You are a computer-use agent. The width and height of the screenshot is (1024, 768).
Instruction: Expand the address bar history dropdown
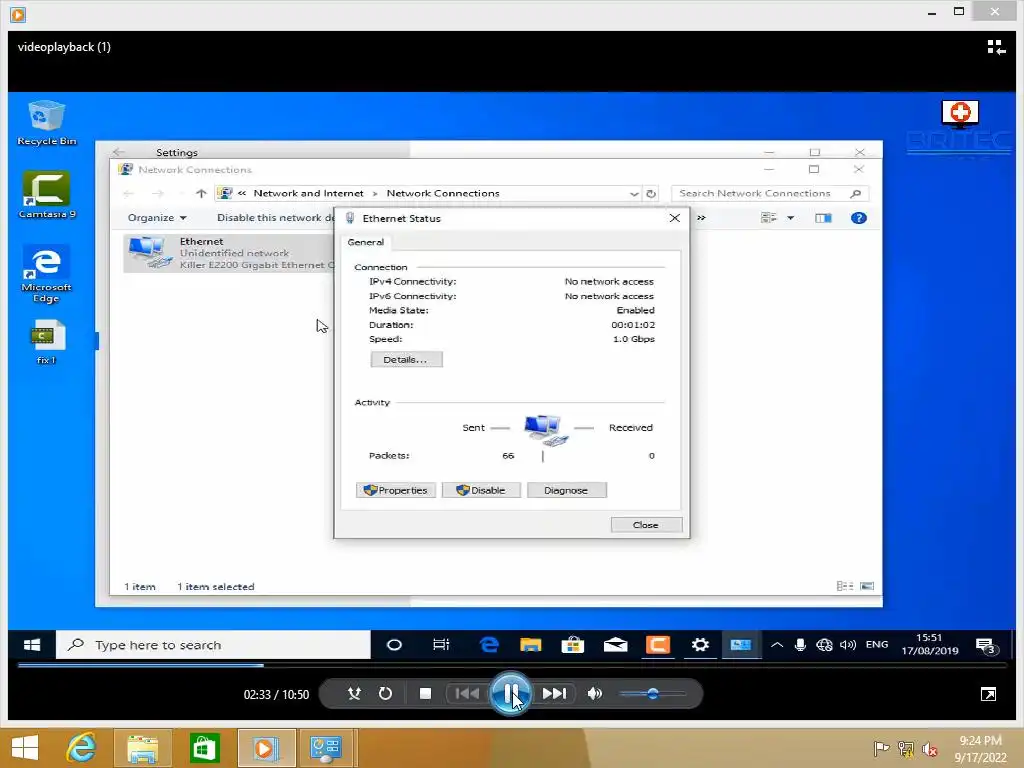click(633, 194)
